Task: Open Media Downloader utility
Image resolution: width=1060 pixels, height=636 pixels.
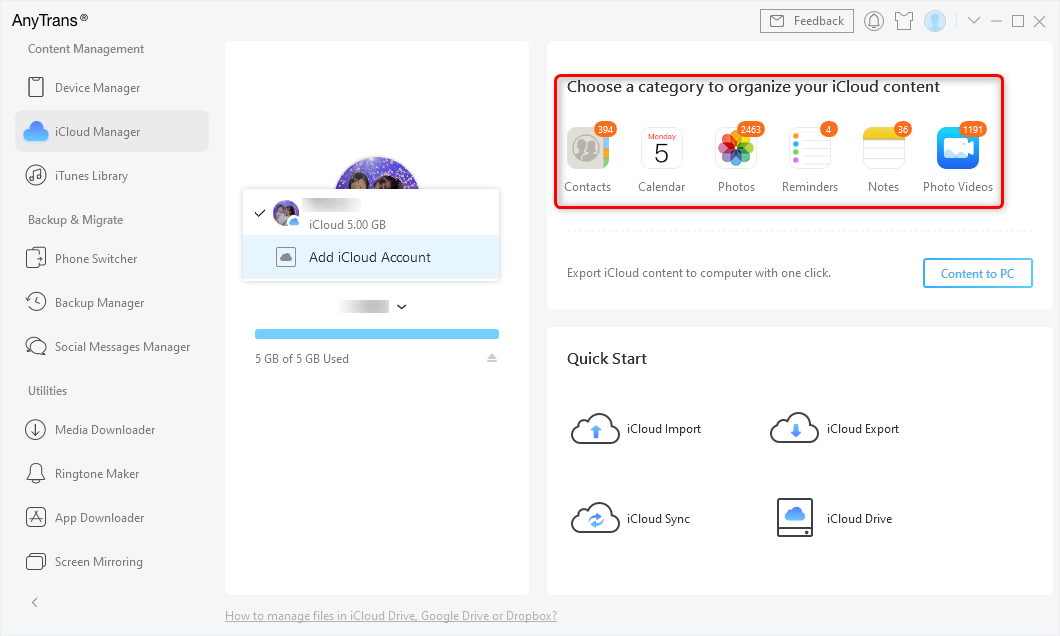Action: pyautogui.click(x=112, y=430)
